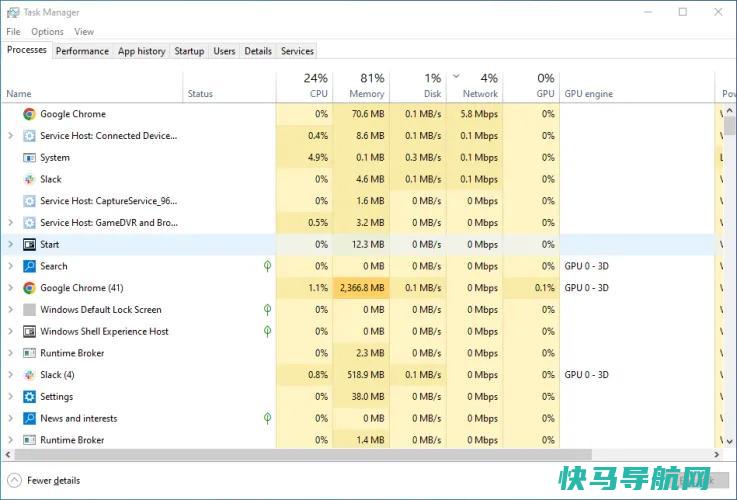737x500 pixels.
Task: Select the Slack (4) icon
Action: 29,375
